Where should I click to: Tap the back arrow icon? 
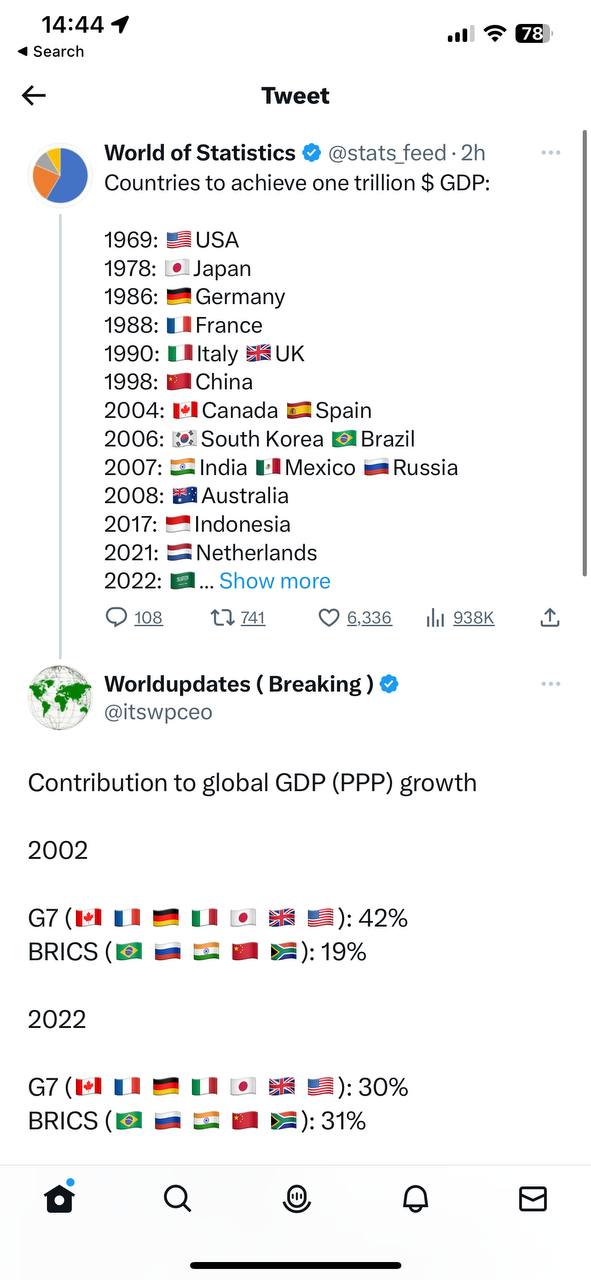click(34, 95)
